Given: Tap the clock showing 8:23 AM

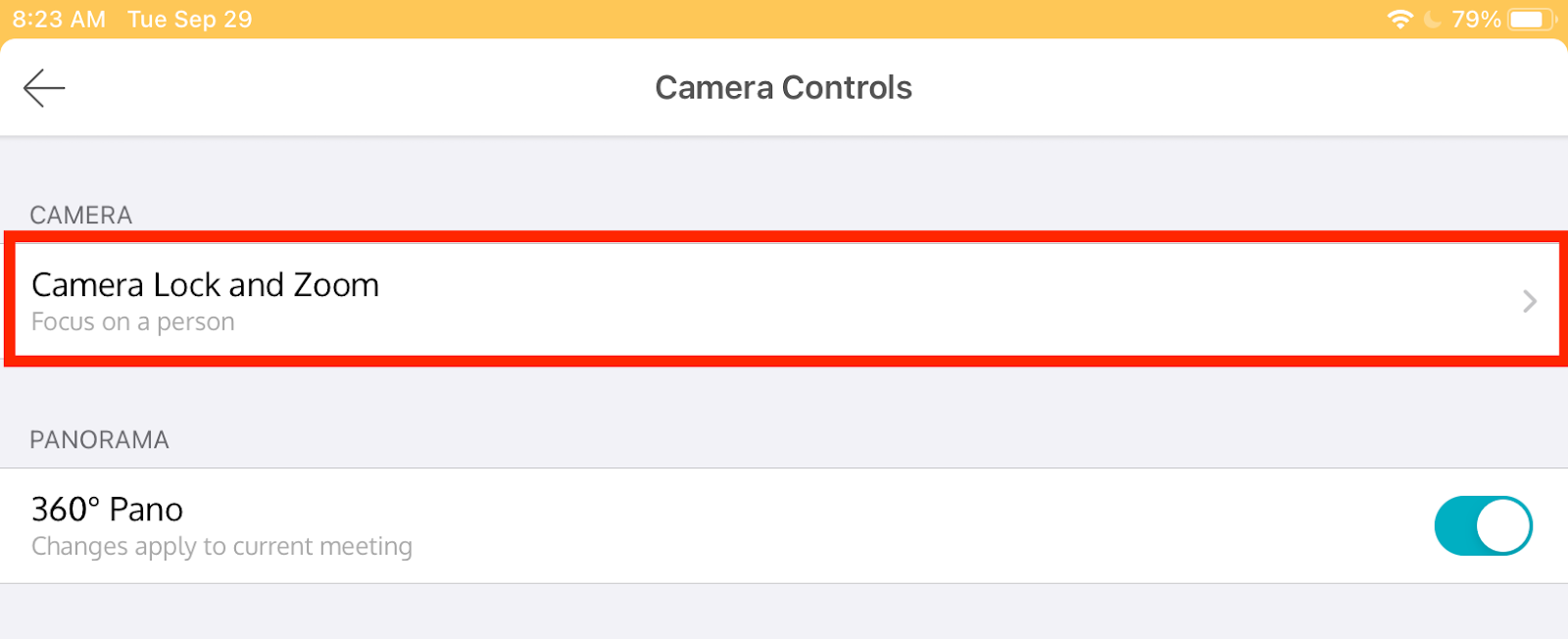Looking at the screenshot, I should [58, 19].
